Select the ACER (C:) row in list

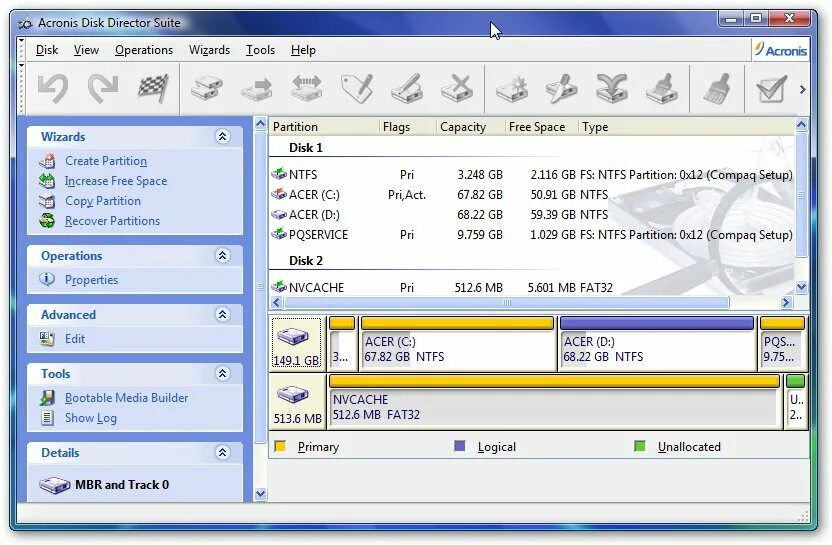(x=532, y=195)
